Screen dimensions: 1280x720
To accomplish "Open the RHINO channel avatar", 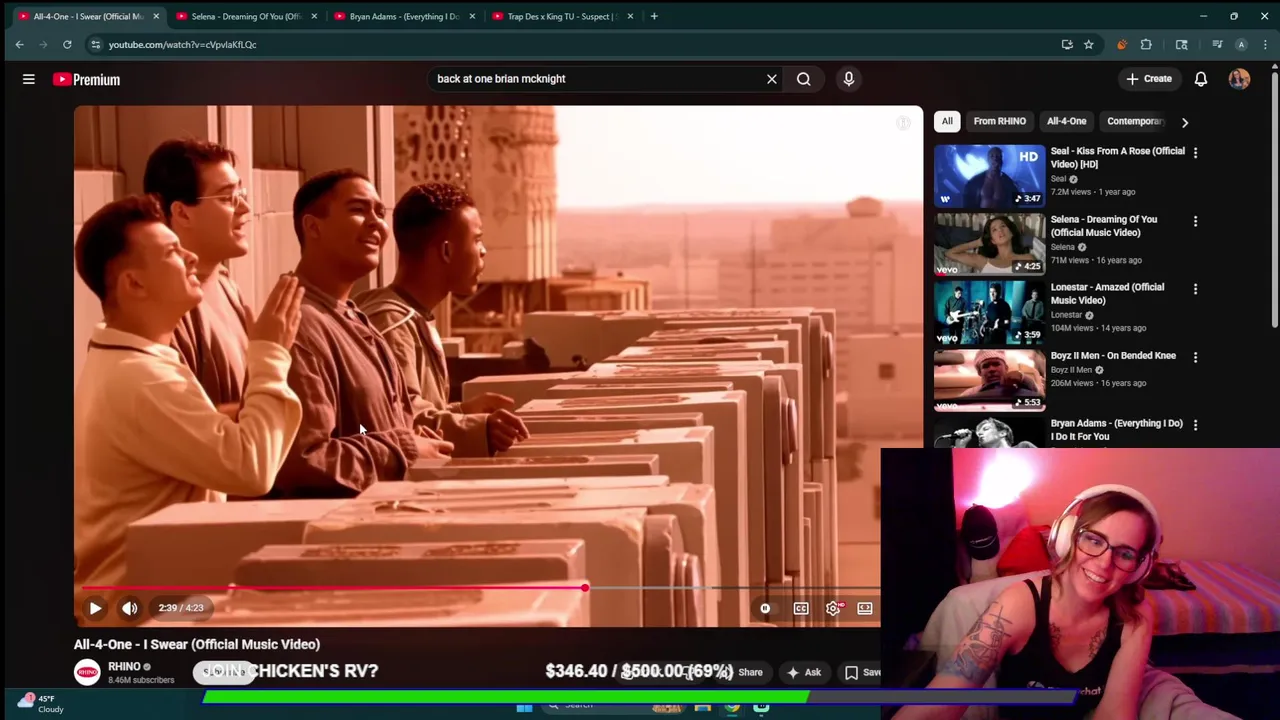I will click(x=87, y=672).
